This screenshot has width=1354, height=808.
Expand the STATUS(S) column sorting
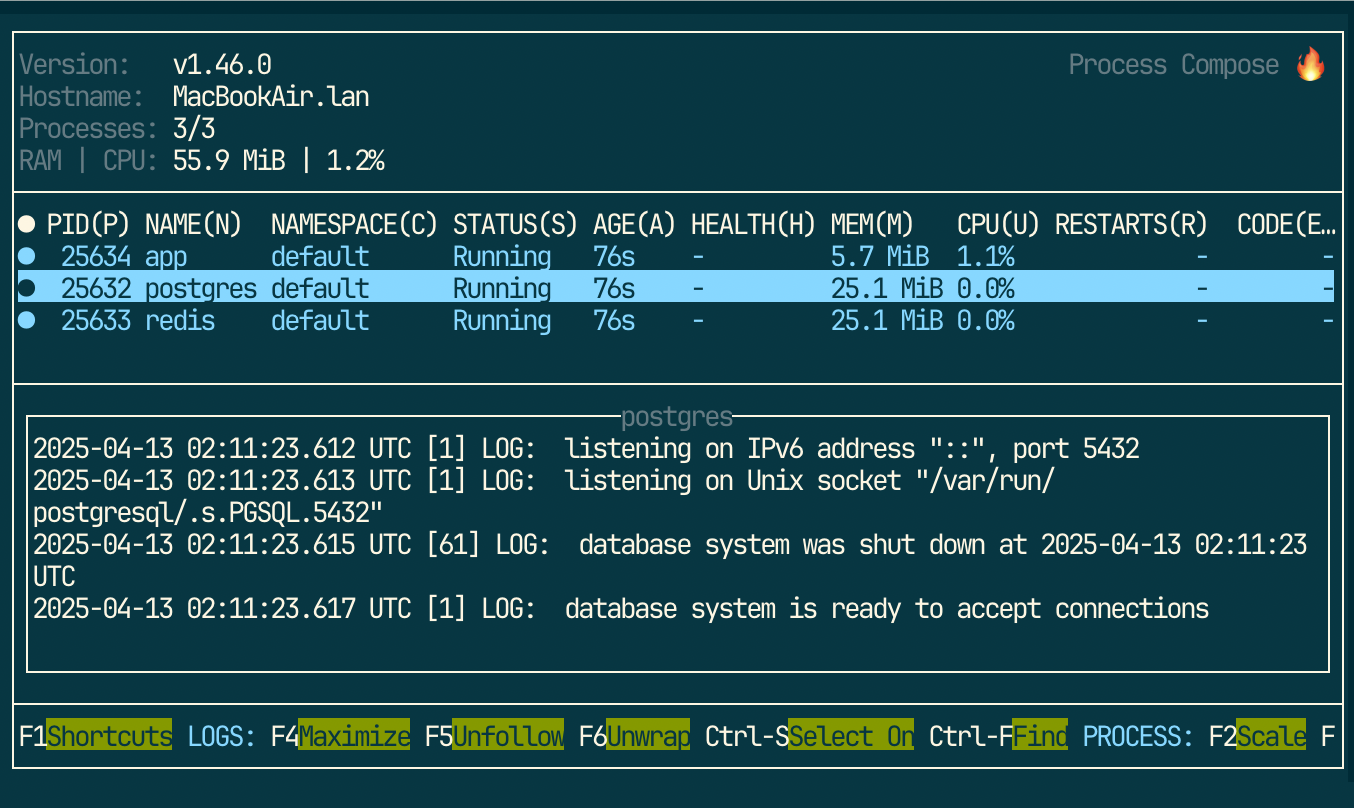[515, 224]
